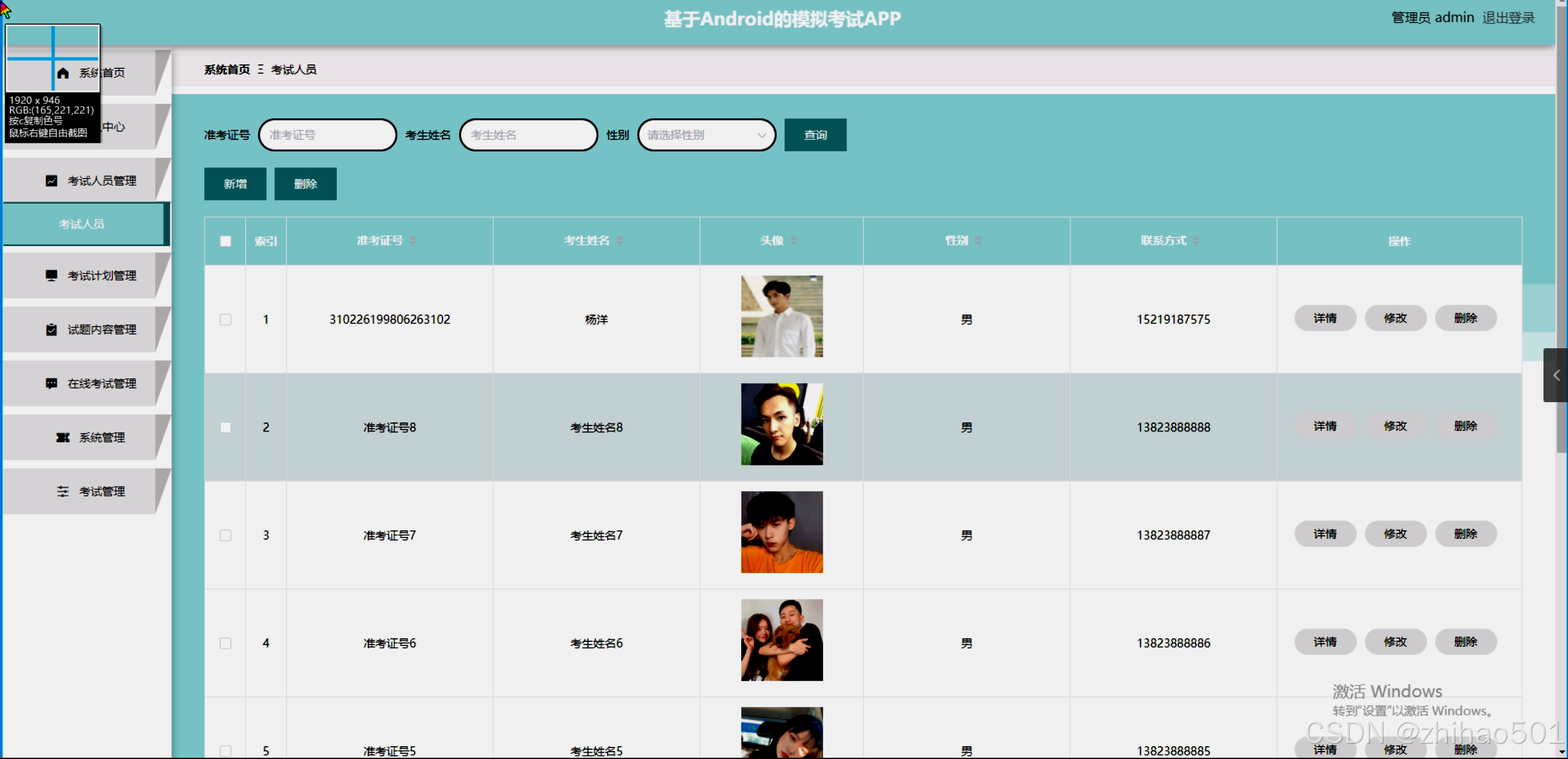Screen dimensions: 1568x759
Task: Click the home icon beside 系统首页
Action: 63,74
